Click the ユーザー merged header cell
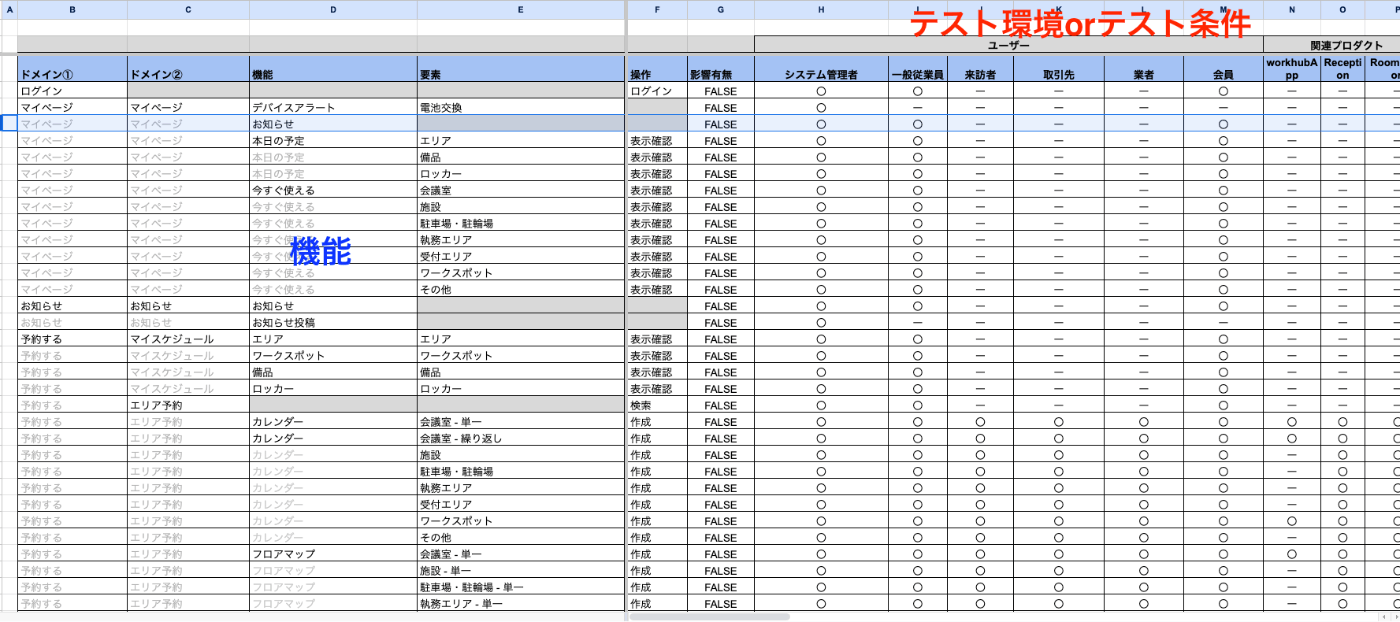 [1009, 45]
